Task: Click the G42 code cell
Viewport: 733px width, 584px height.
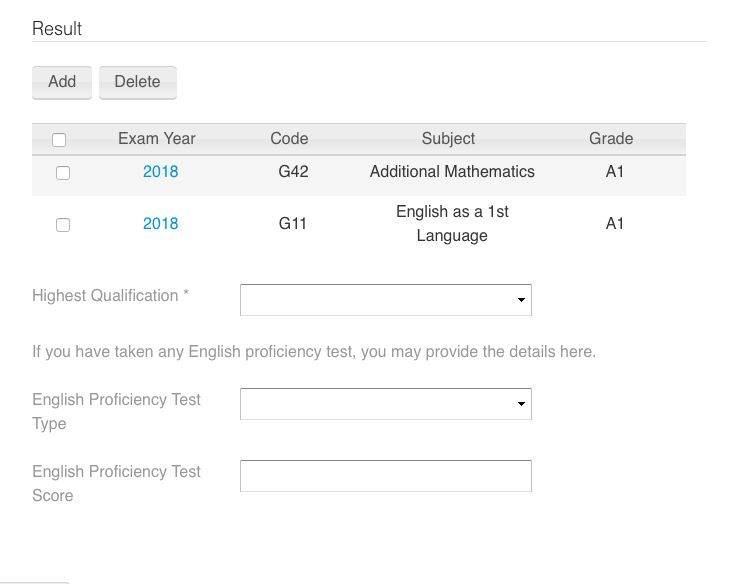Action: click(293, 172)
